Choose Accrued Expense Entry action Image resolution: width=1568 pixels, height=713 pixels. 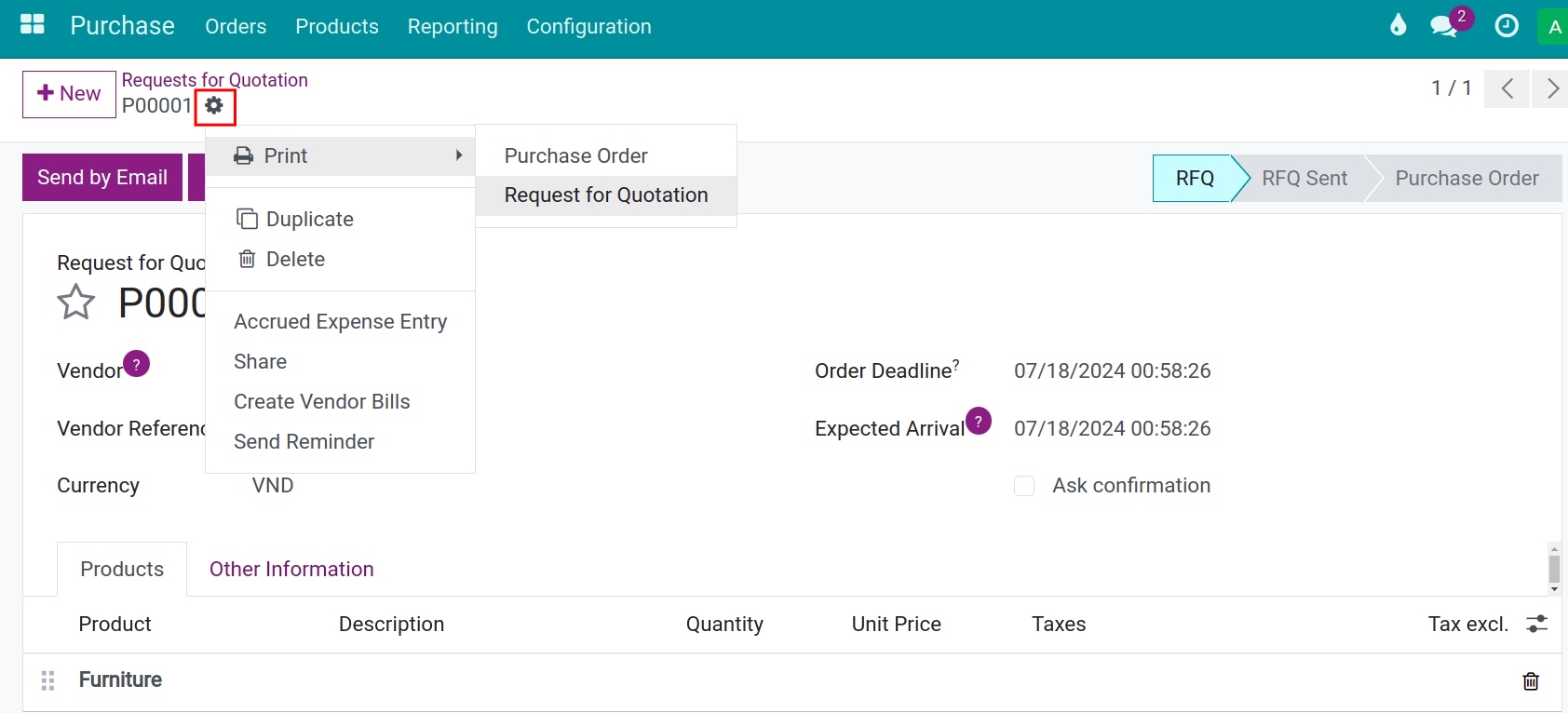tap(340, 321)
